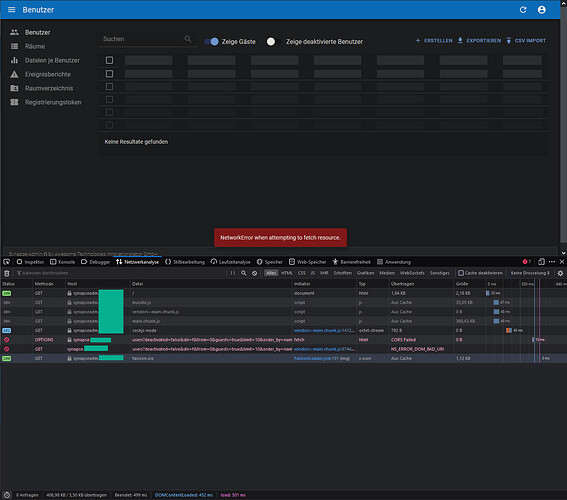Filter network requests by CSS
The height and width of the screenshot is (500, 567).
tap(302, 273)
